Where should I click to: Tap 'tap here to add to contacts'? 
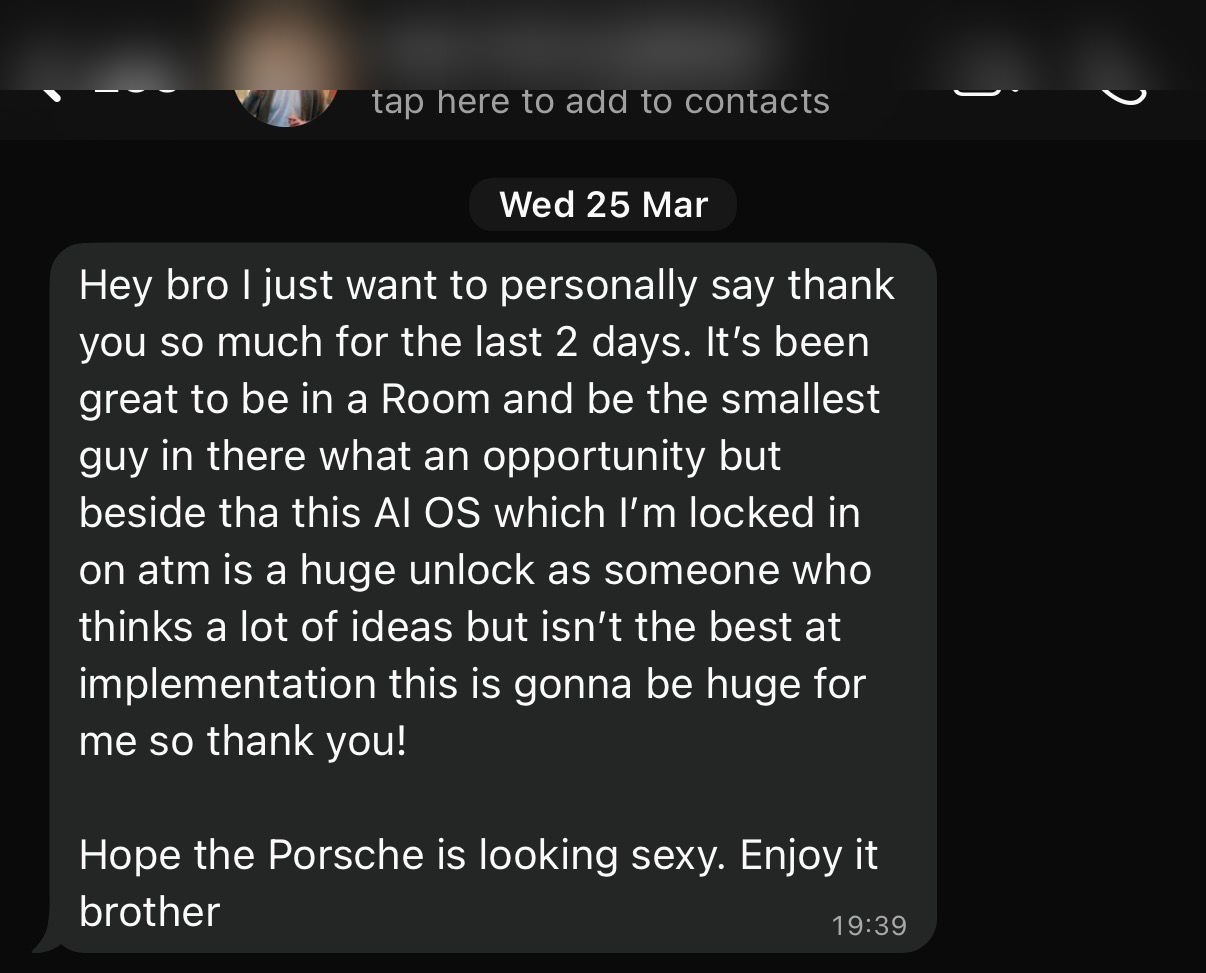click(x=600, y=100)
